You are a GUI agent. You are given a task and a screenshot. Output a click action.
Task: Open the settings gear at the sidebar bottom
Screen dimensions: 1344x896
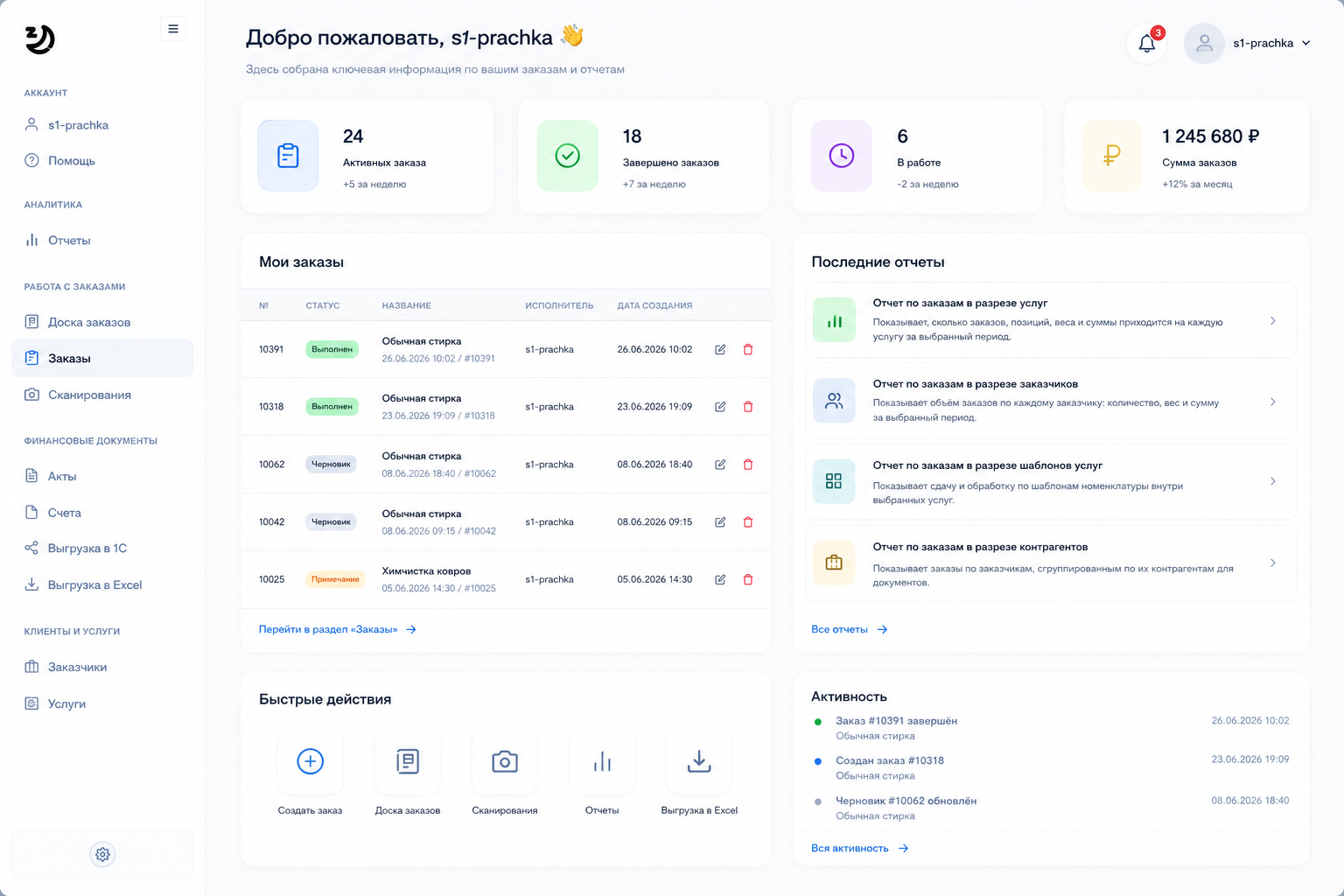(102, 854)
